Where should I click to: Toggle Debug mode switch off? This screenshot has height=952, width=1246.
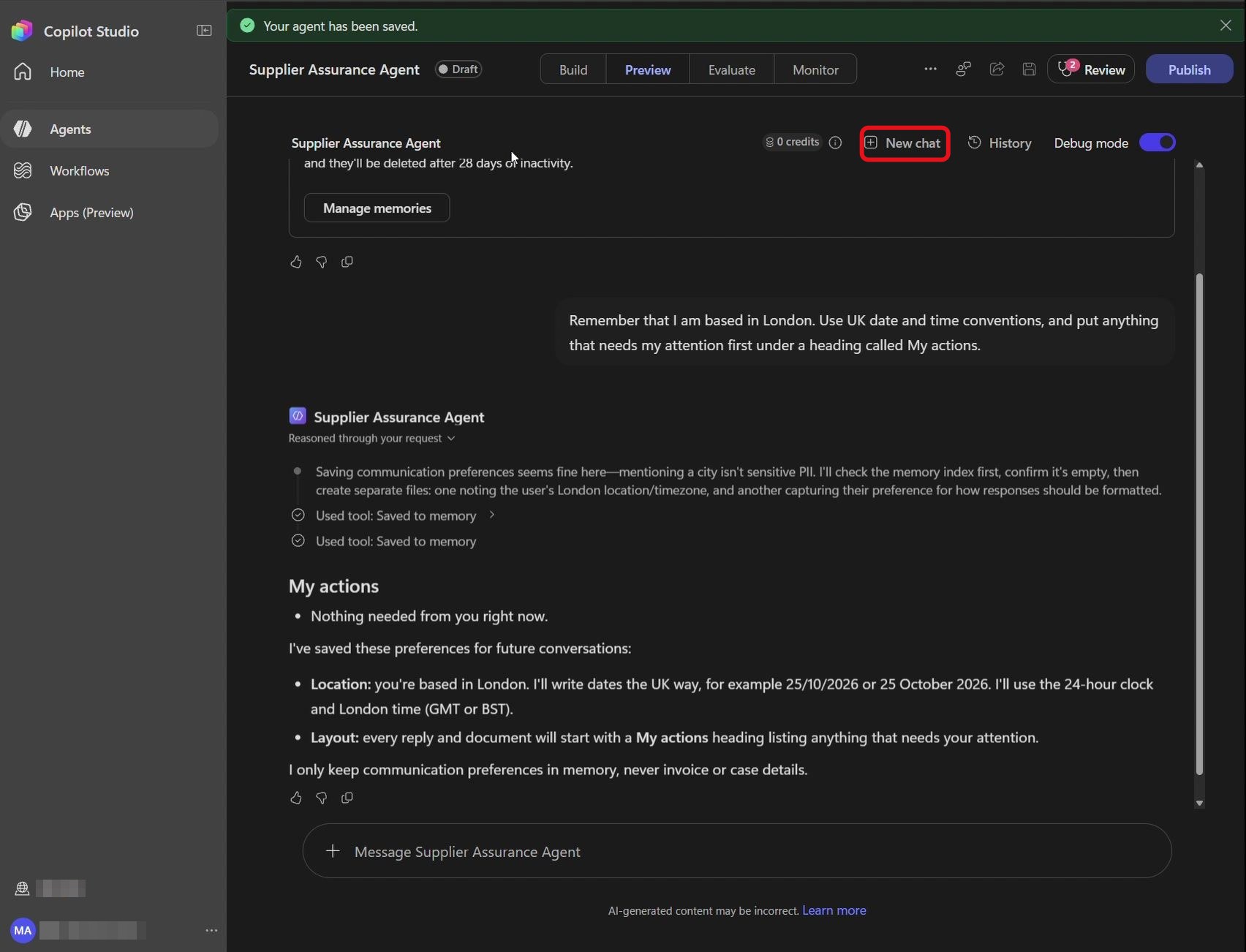[x=1158, y=143]
